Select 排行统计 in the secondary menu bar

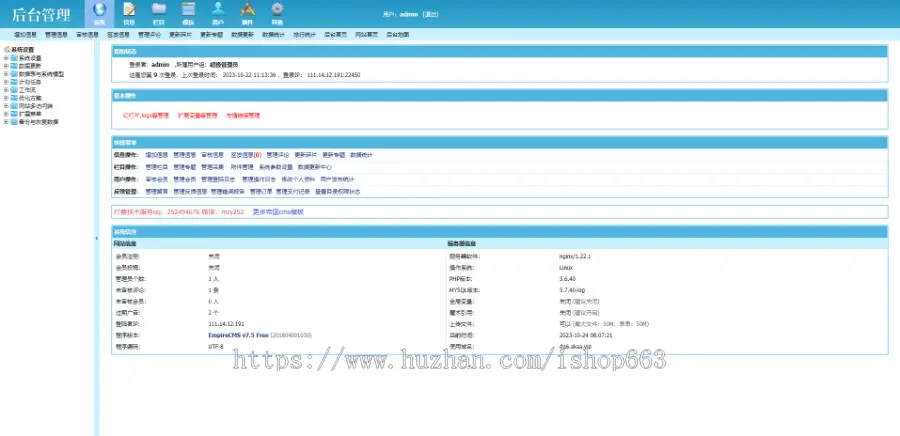pos(304,35)
